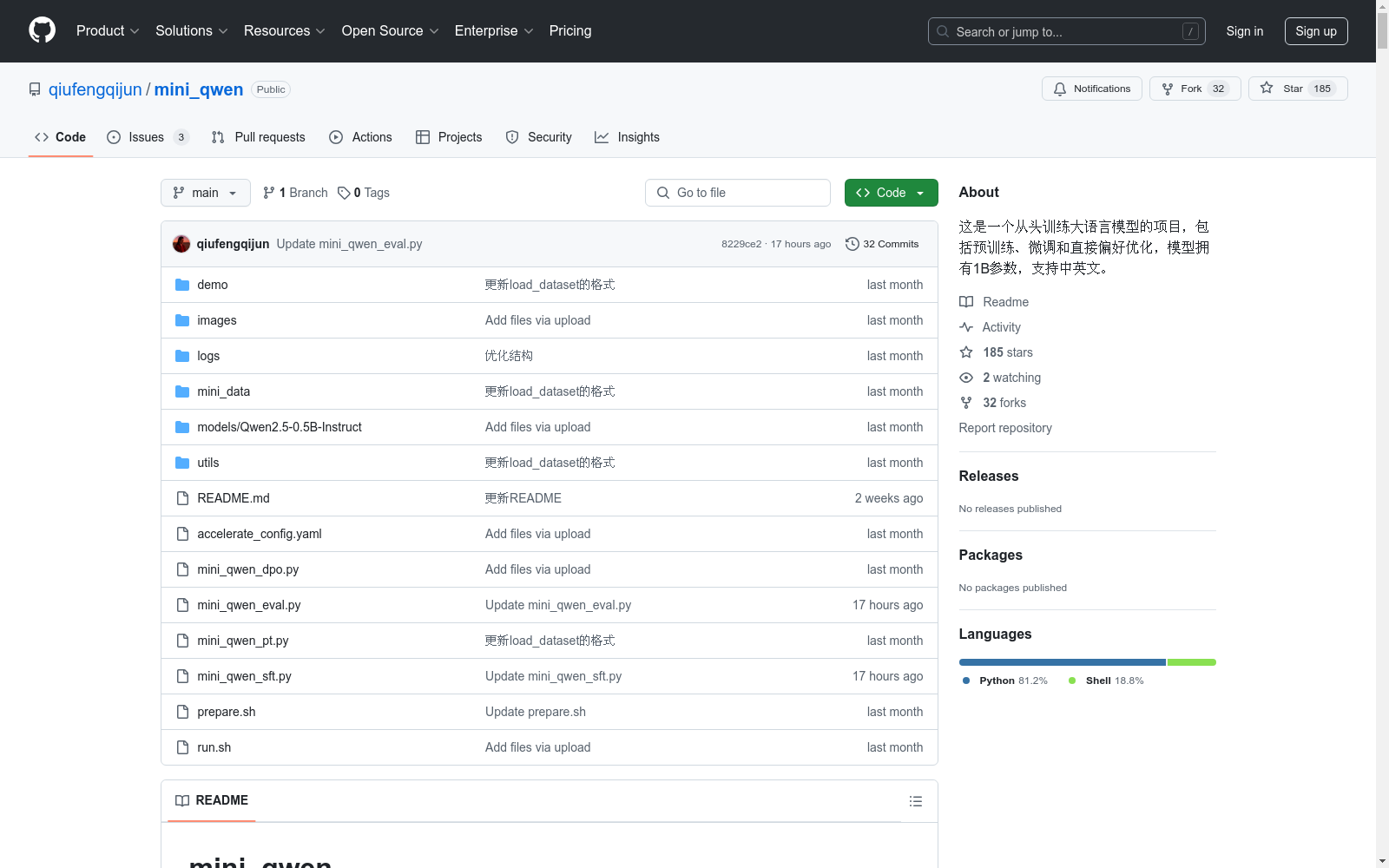This screenshot has height=868, width=1389.
Task: Click the Python blue language dot
Action: [x=966, y=681]
